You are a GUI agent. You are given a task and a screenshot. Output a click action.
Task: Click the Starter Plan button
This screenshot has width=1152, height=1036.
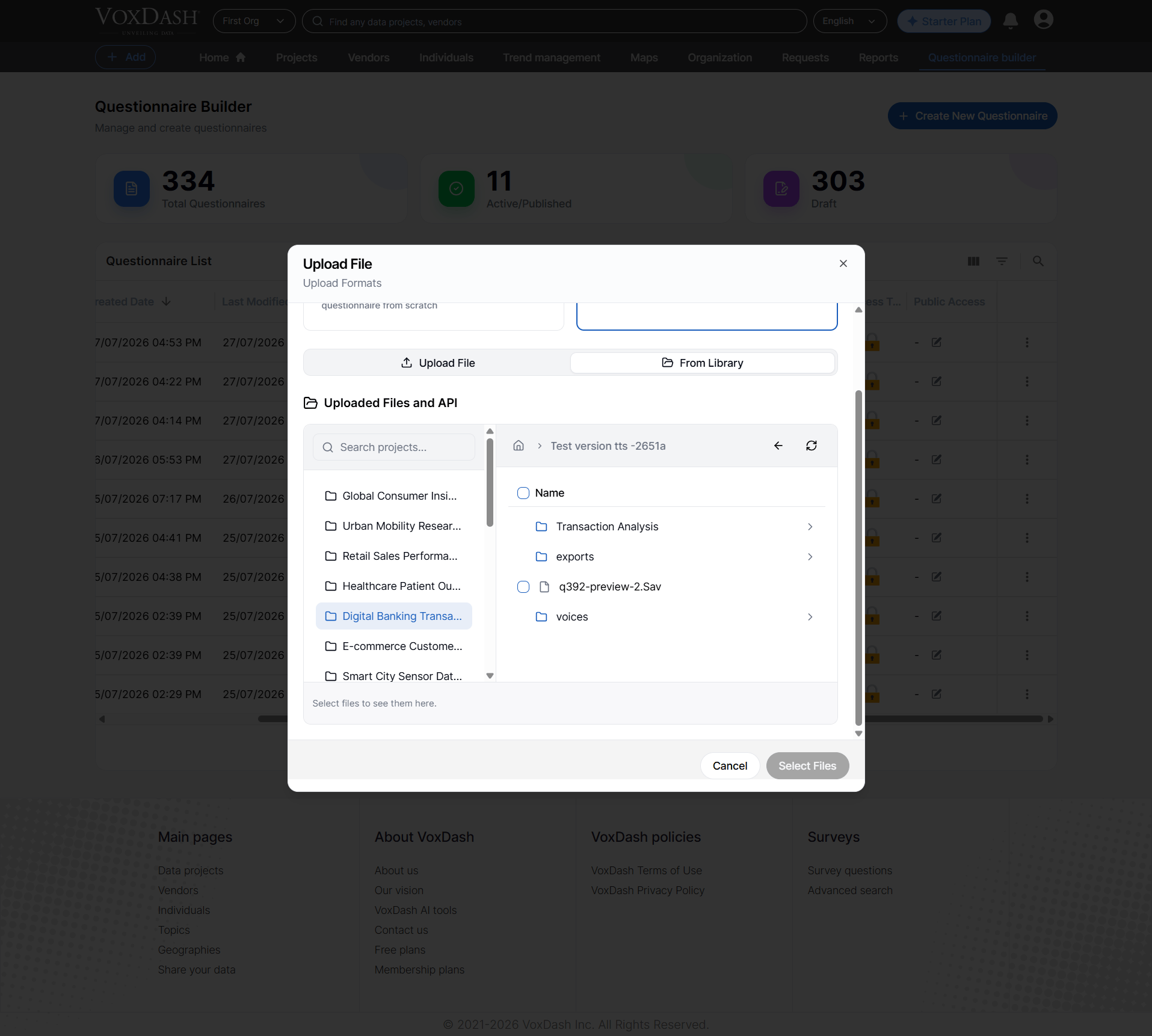[944, 21]
